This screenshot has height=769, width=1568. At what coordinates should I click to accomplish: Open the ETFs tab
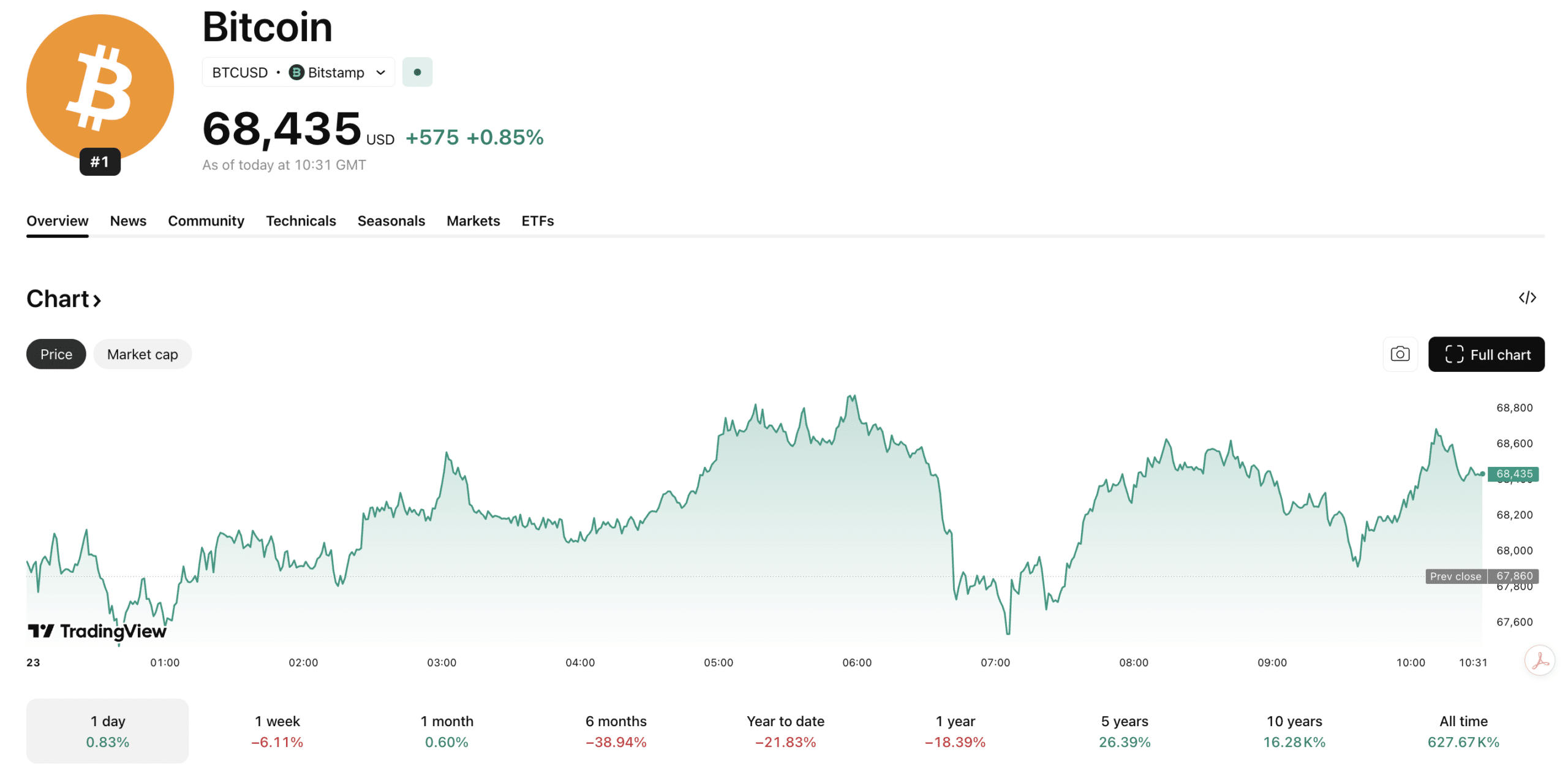(x=537, y=221)
